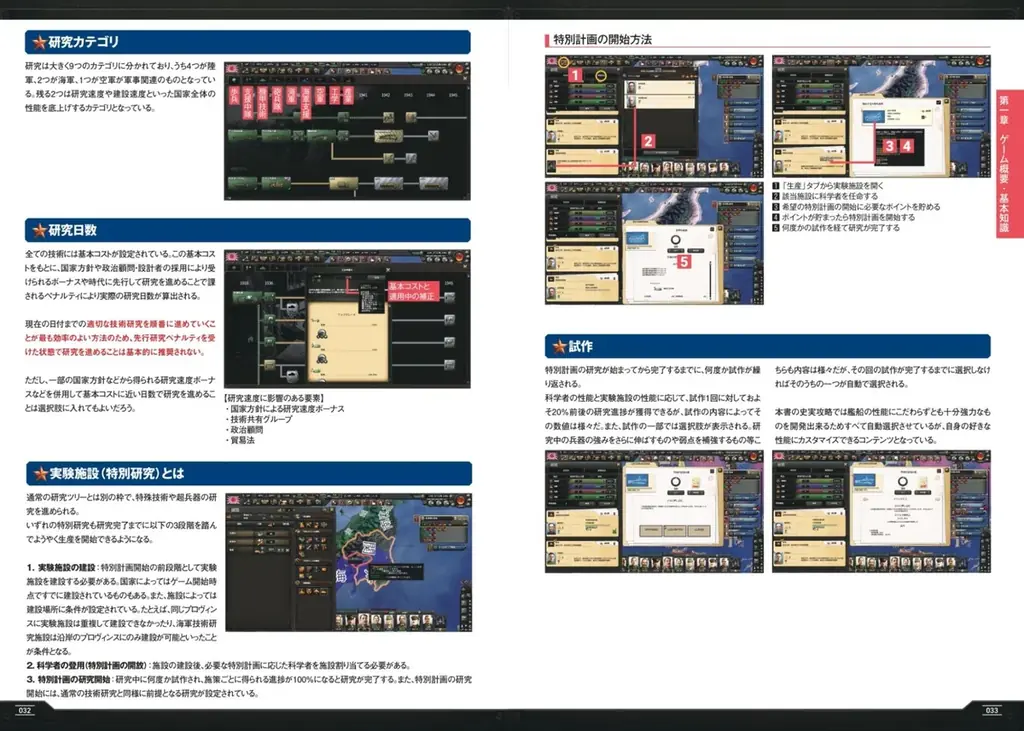Image resolution: width=1024 pixels, height=731 pixels.
Task: Select the chapter side tab '第一章 ゲーム概要・基本知識'
Action: (1010, 163)
